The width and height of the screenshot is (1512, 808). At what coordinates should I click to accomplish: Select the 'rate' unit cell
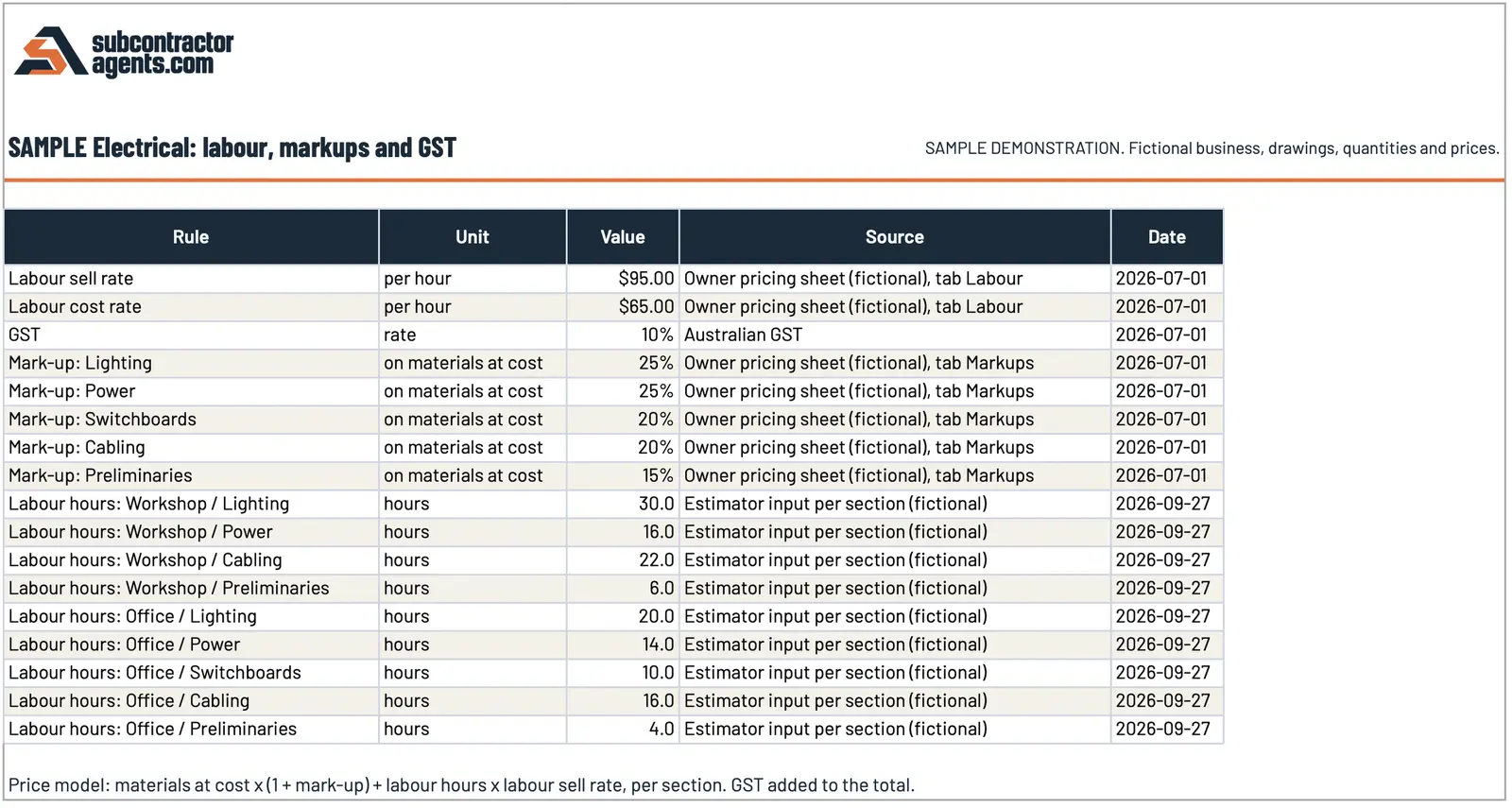(x=472, y=335)
